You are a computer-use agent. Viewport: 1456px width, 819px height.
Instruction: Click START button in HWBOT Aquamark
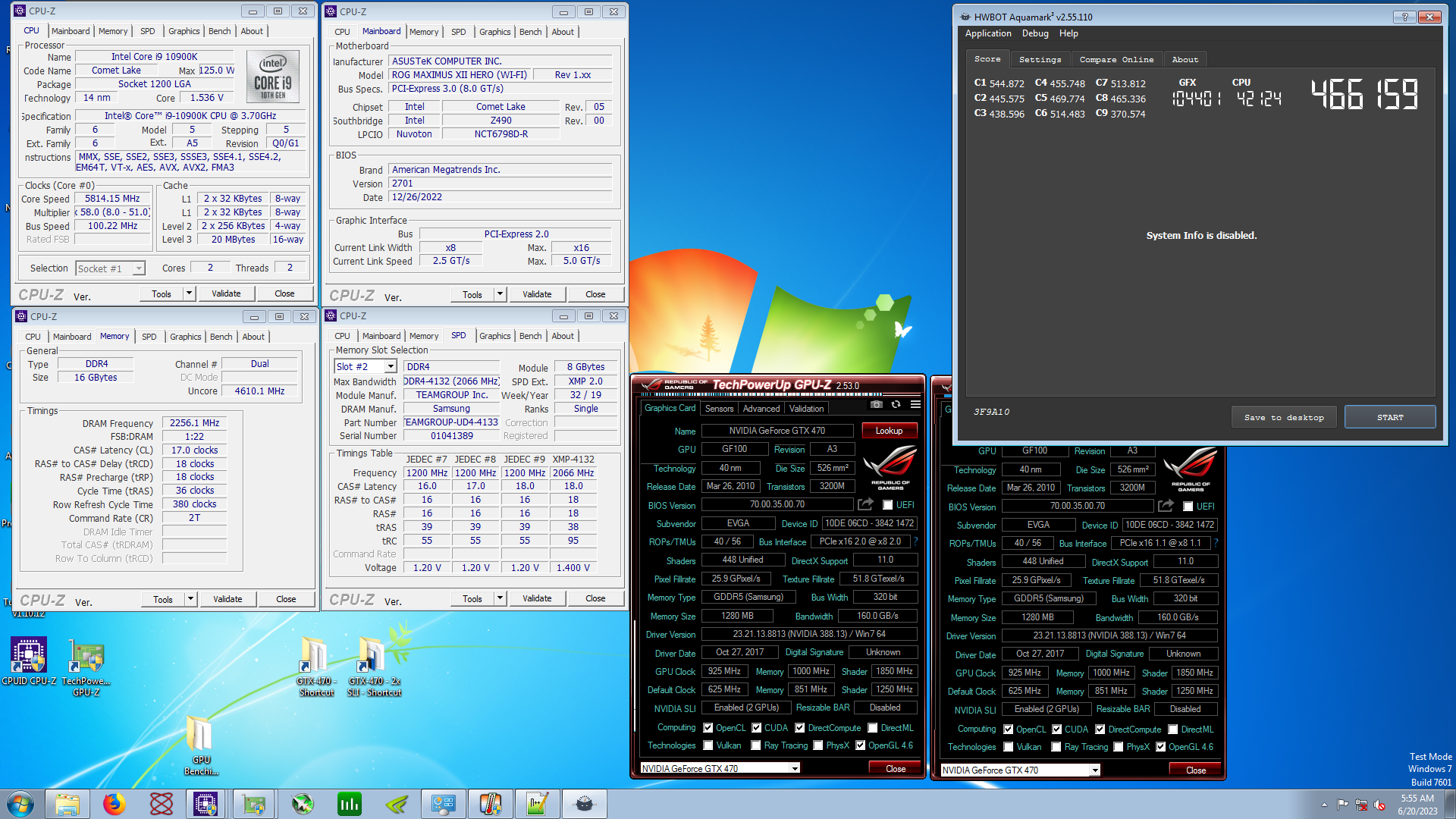tap(1390, 417)
